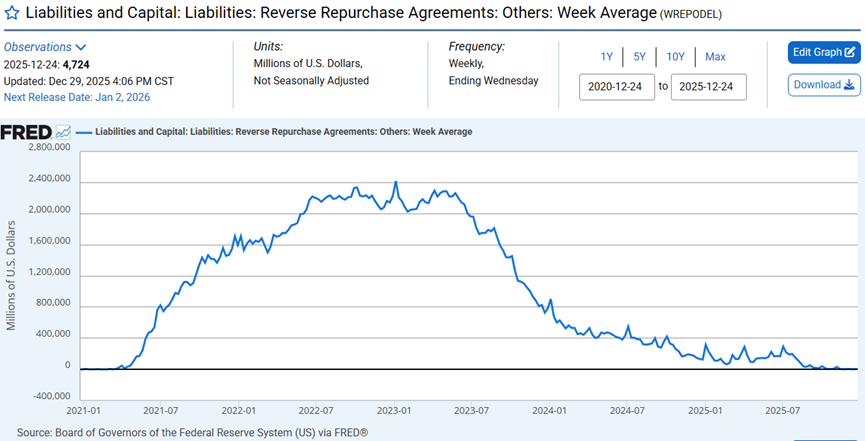Expand the Observations dropdown chevron
The width and height of the screenshot is (865, 441).
tap(81, 47)
